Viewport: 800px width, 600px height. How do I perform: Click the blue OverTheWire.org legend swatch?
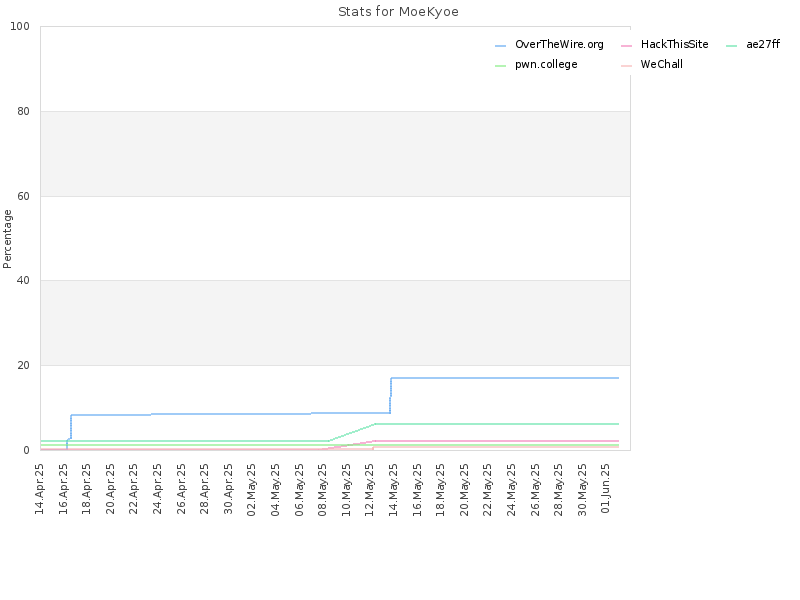click(x=501, y=46)
